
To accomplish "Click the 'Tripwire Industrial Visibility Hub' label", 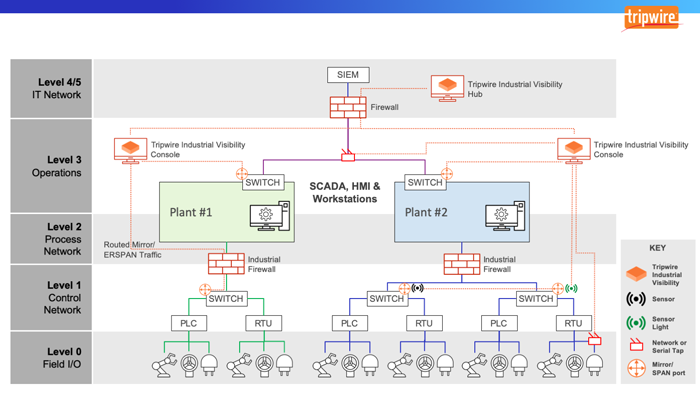I will 515,89.
